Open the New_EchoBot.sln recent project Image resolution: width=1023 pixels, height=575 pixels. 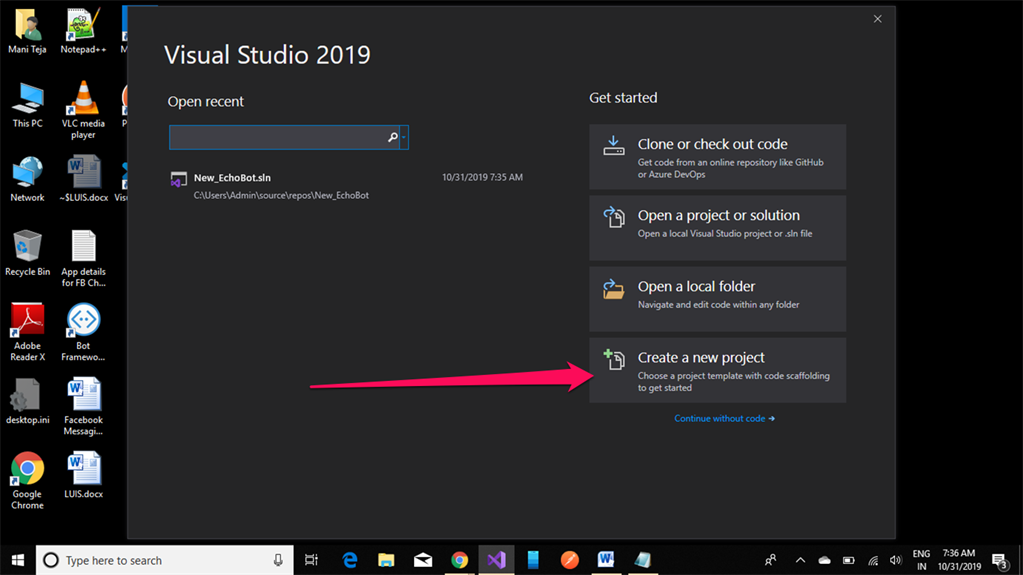coord(232,178)
